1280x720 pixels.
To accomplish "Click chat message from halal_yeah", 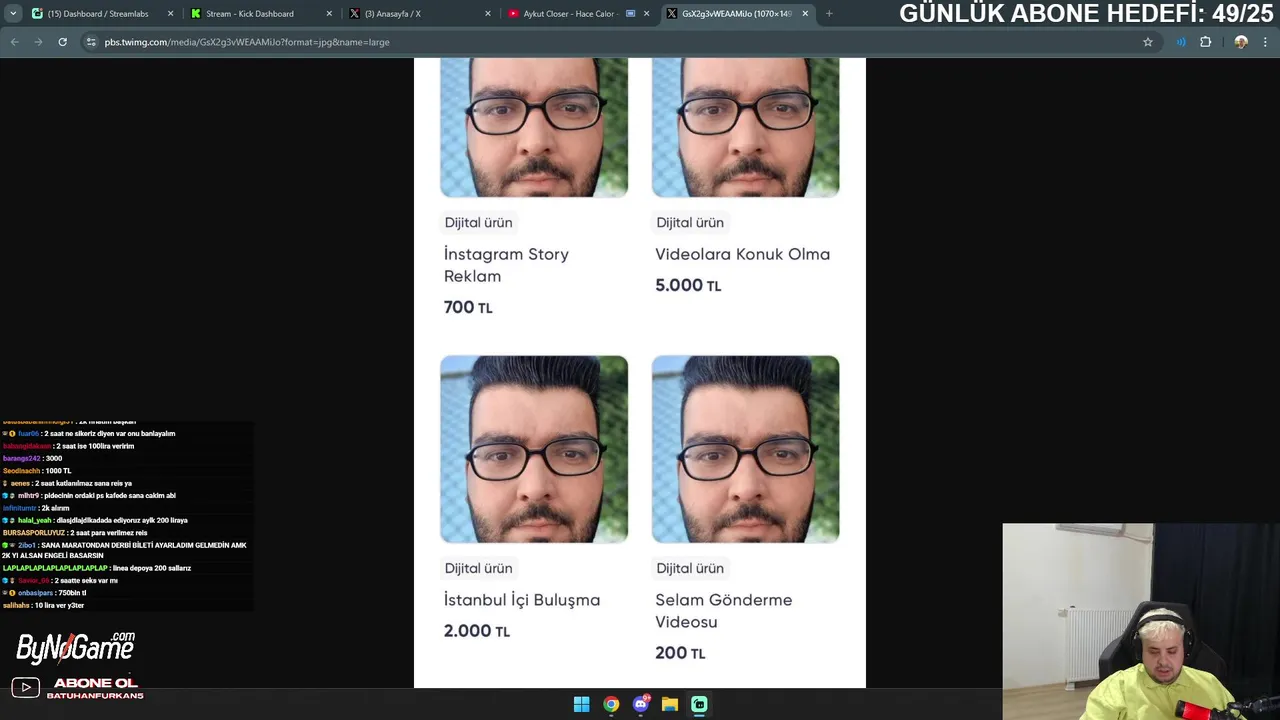I will [x=95, y=520].
